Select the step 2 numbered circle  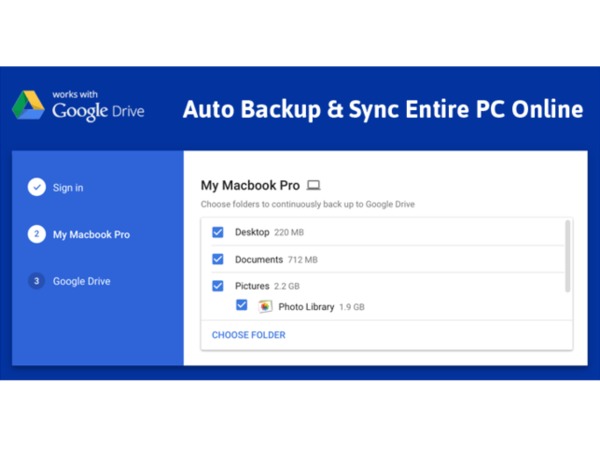point(36,234)
